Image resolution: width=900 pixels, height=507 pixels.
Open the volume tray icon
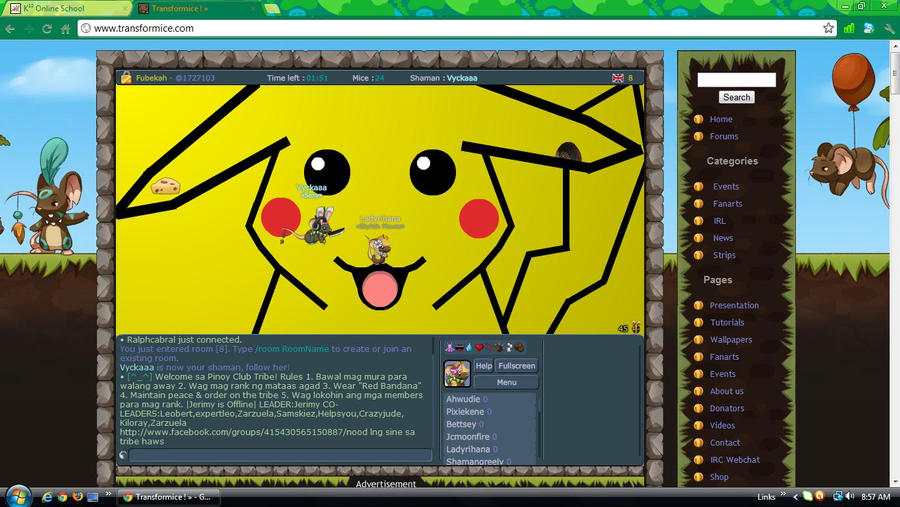(849, 496)
